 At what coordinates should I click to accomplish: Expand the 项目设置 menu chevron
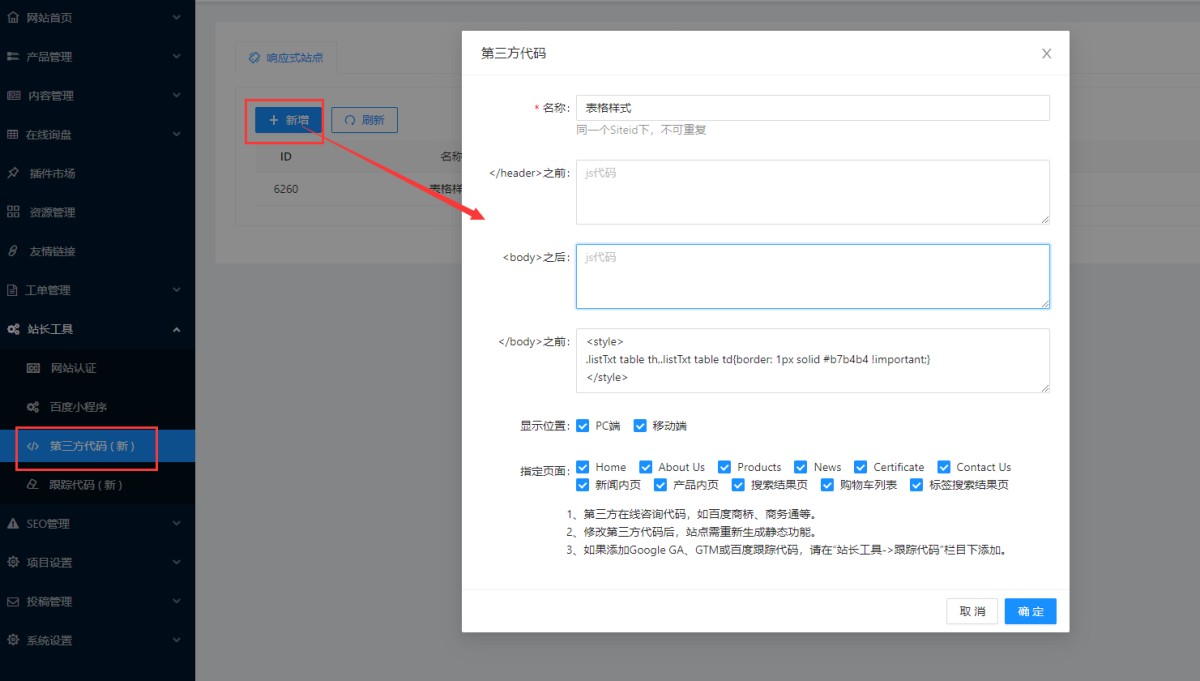click(x=176, y=562)
